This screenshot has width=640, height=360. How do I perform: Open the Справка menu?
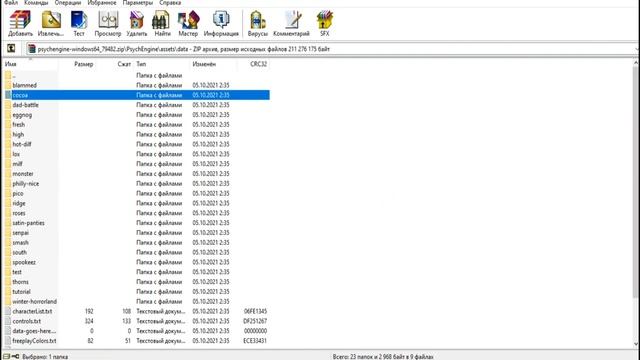[170, 2]
